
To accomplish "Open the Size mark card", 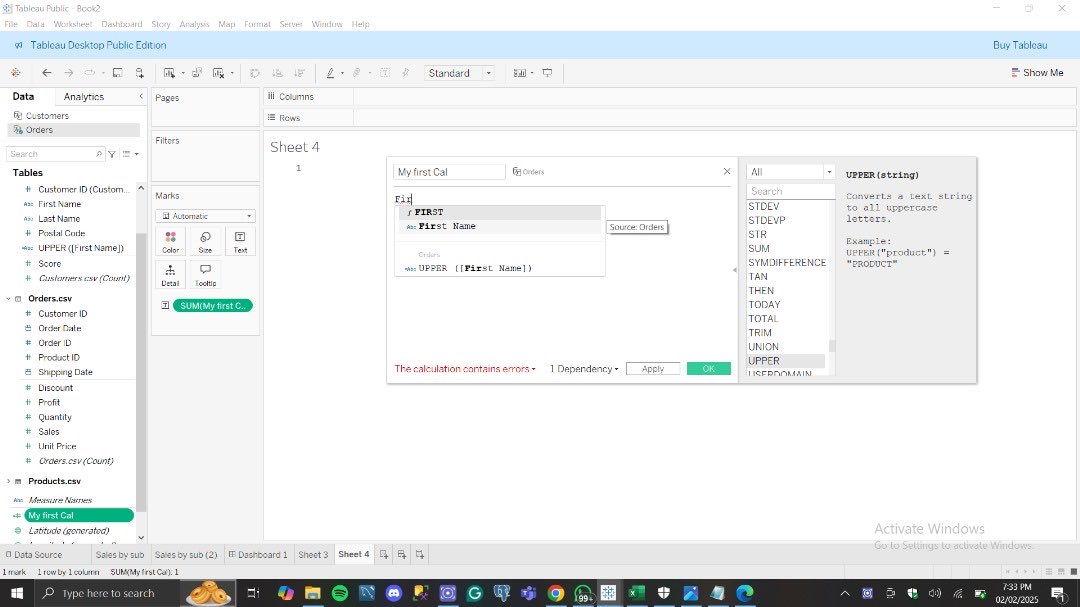I will pos(205,242).
